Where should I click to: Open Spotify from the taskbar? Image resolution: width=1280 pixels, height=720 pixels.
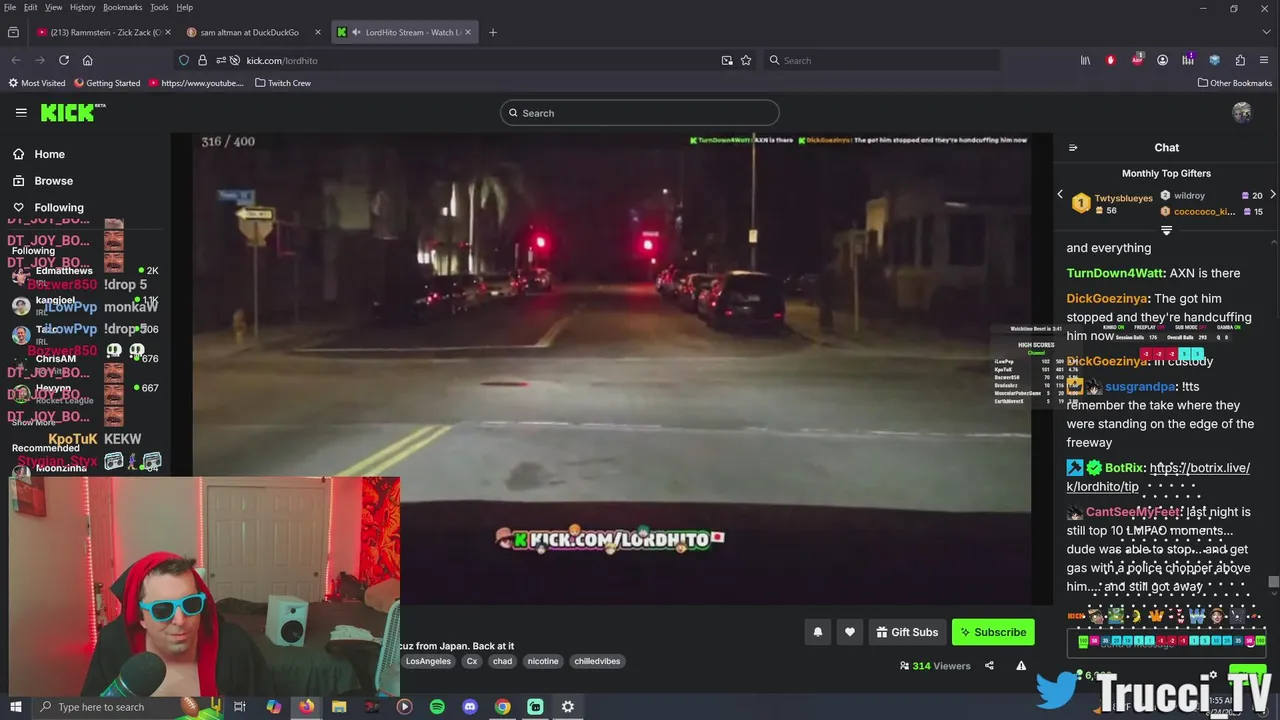437,707
